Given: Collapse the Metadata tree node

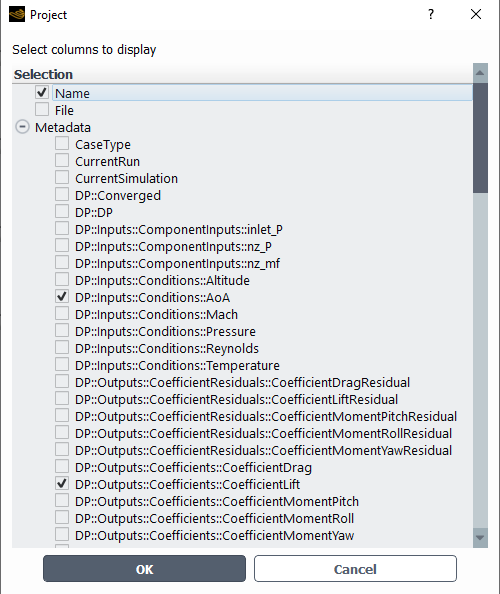Looking at the screenshot, I should pyautogui.click(x=22, y=127).
